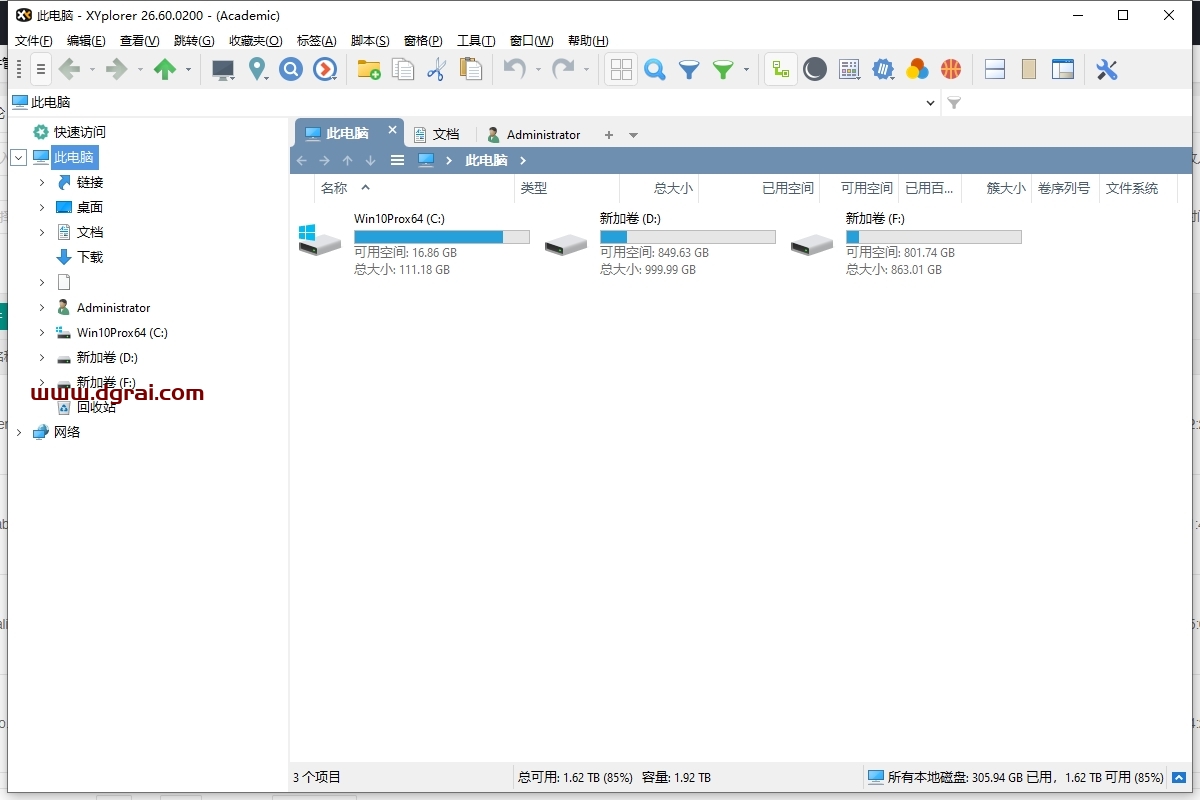
Task: Click the blue circular magnifier icon
Action: pos(291,70)
